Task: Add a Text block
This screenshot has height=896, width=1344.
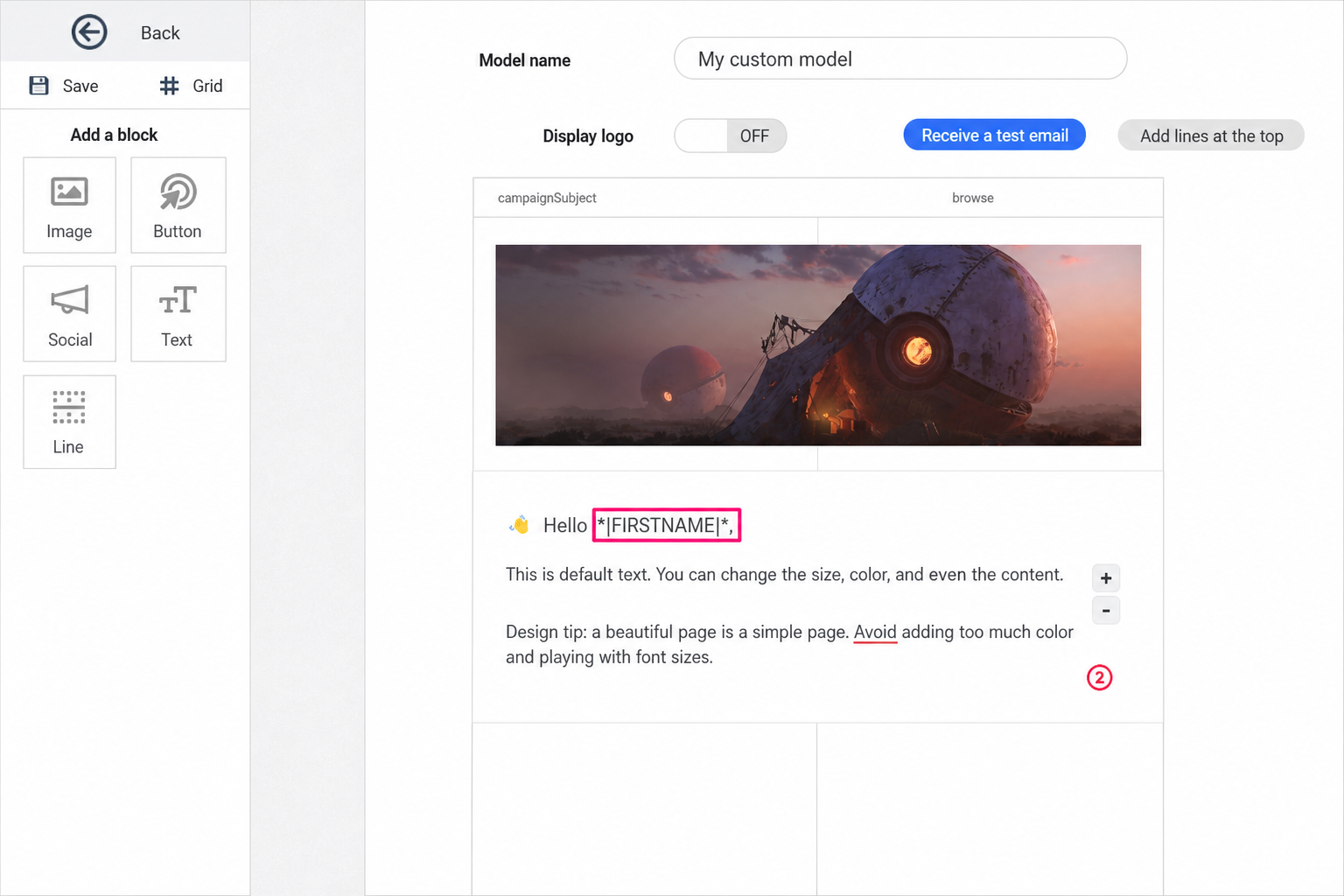Action: coord(178,314)
